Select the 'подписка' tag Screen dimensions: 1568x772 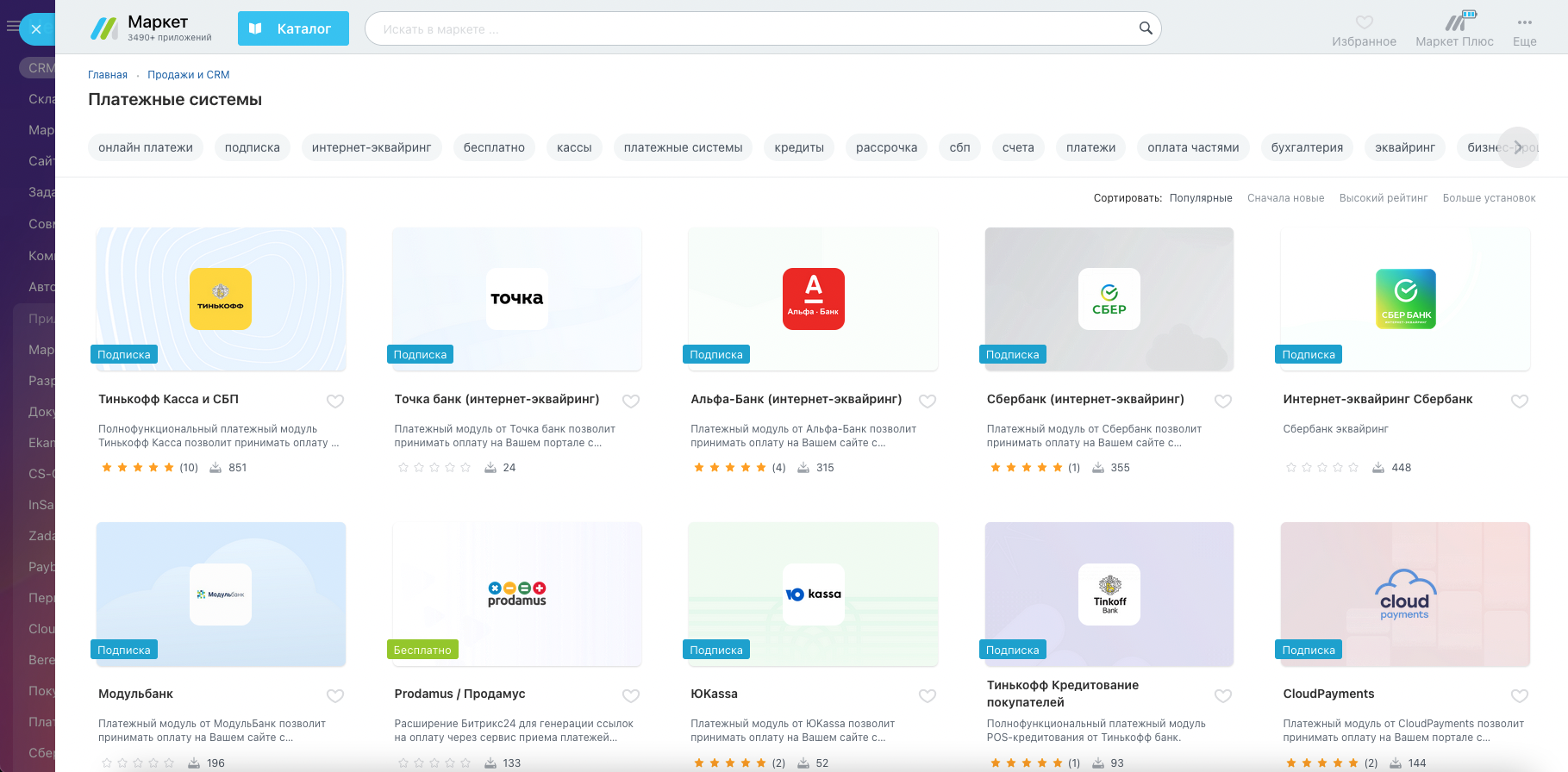click(x=253, y=147)
